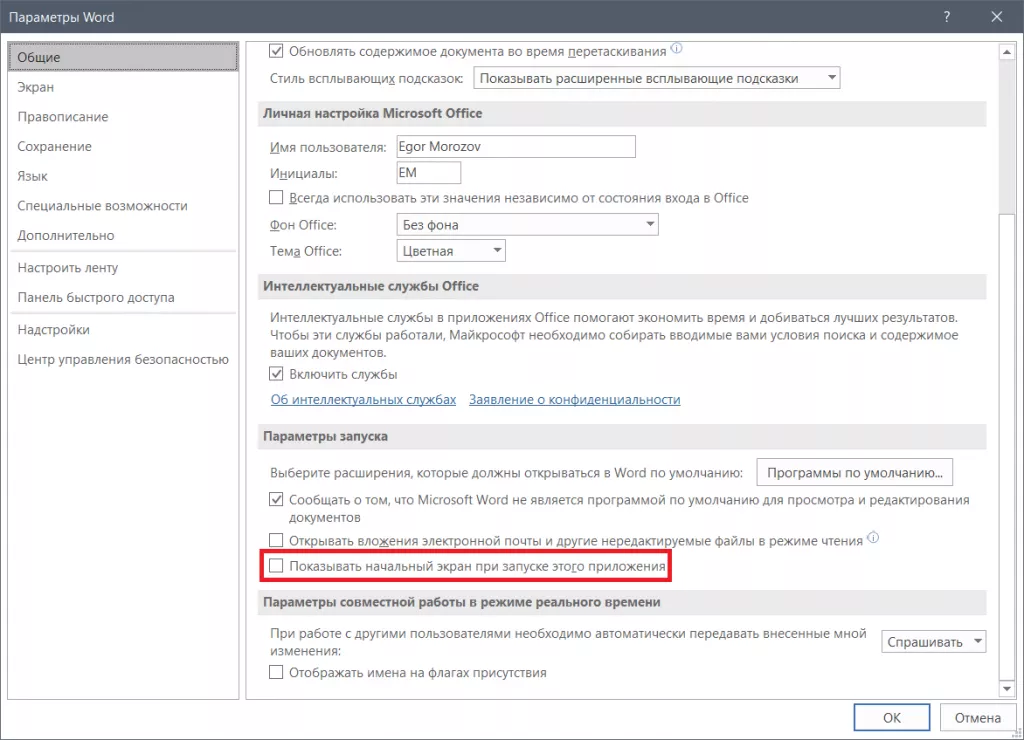Click the Инициалы field containing EM
1024x740 pixels.
(x=428, y=172)
